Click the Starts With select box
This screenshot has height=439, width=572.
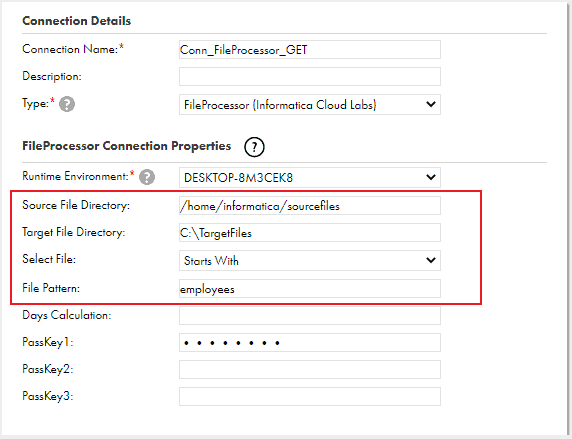[x=310, y=261]
